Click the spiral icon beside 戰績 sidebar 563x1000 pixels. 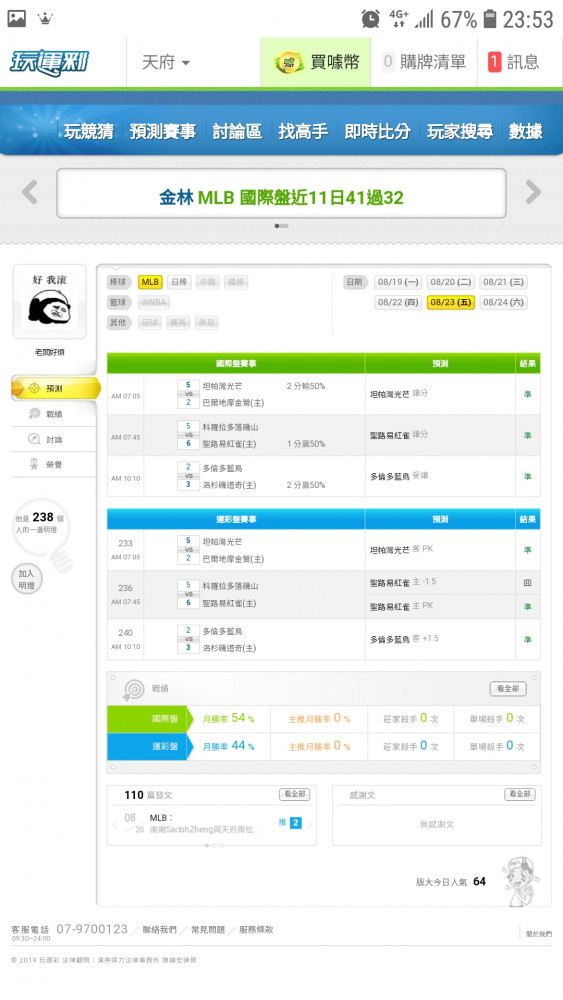click(x=34, y=414)
